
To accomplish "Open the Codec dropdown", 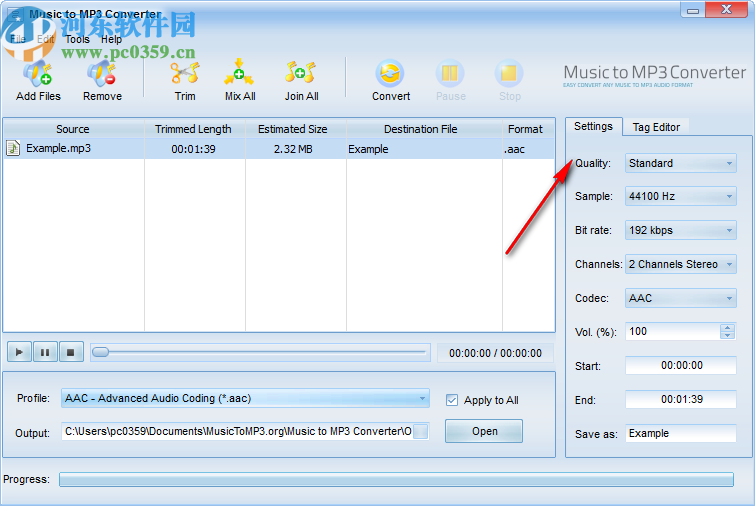I will [x=680, y=298].
